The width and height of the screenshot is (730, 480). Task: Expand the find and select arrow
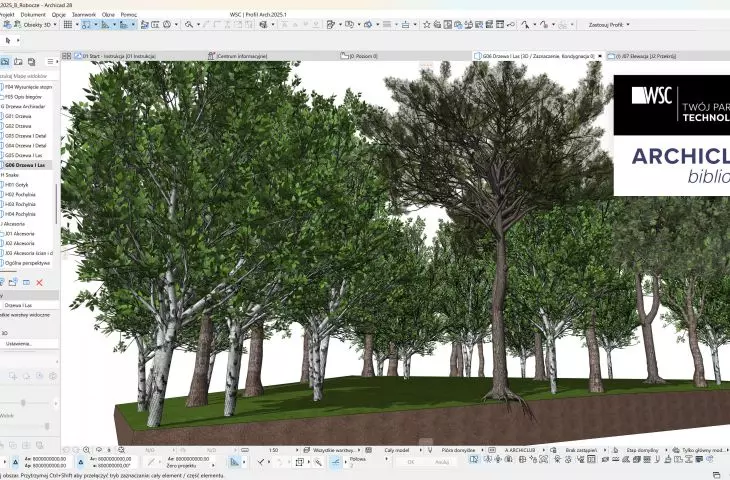[x=198, y=25]
